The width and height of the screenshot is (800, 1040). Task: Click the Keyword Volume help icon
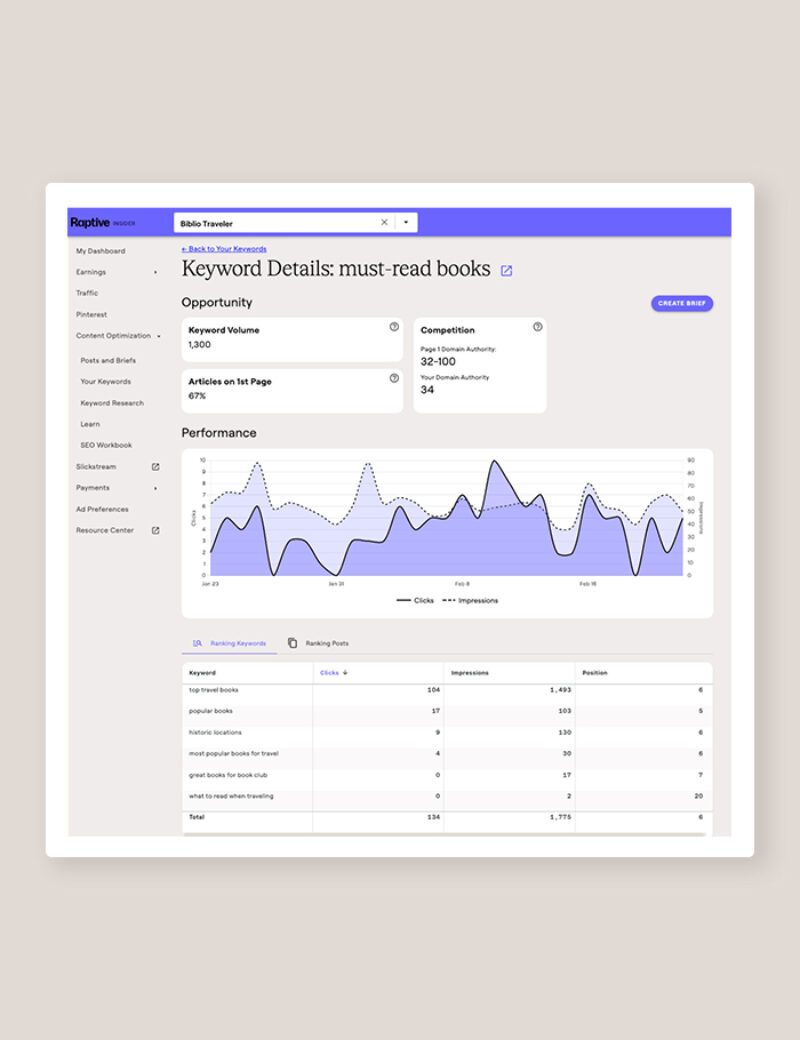coord(394,327)
